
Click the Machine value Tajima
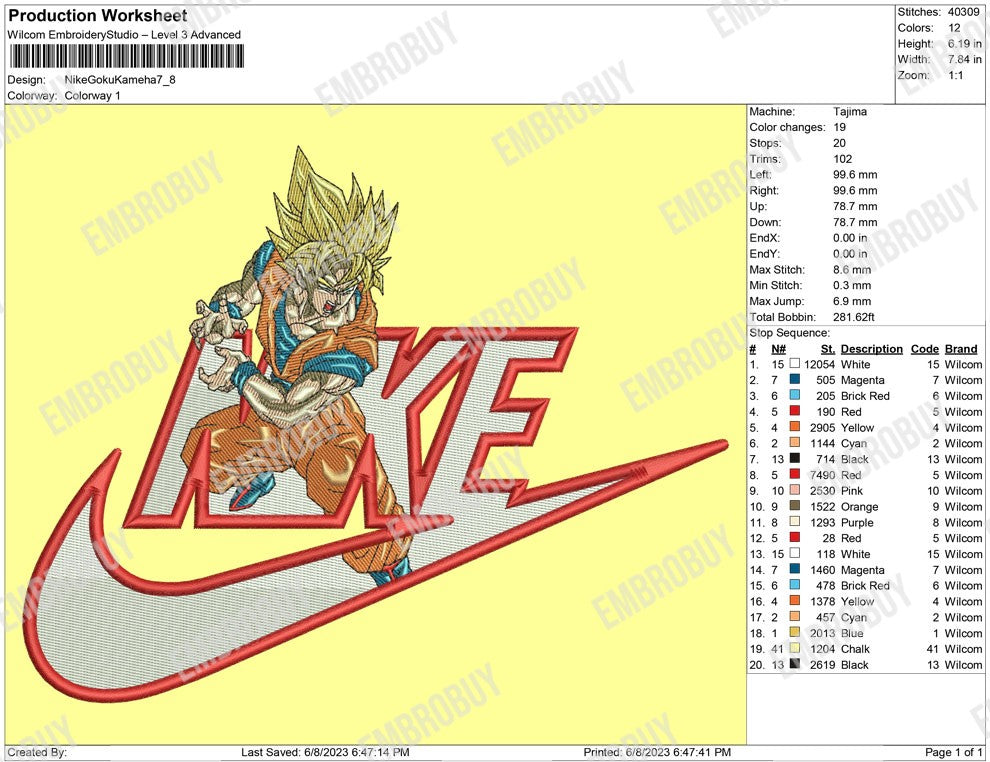coord(850,111)
